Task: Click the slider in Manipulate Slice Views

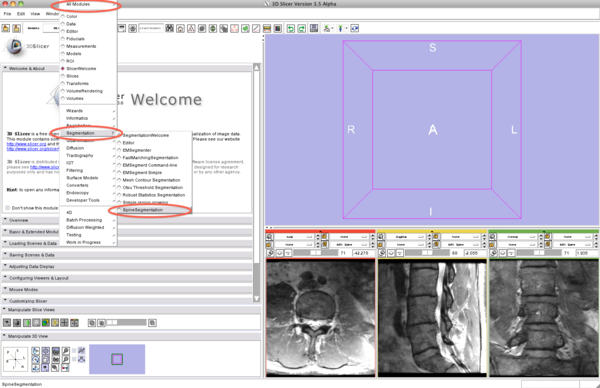Action: coord(126,323)
